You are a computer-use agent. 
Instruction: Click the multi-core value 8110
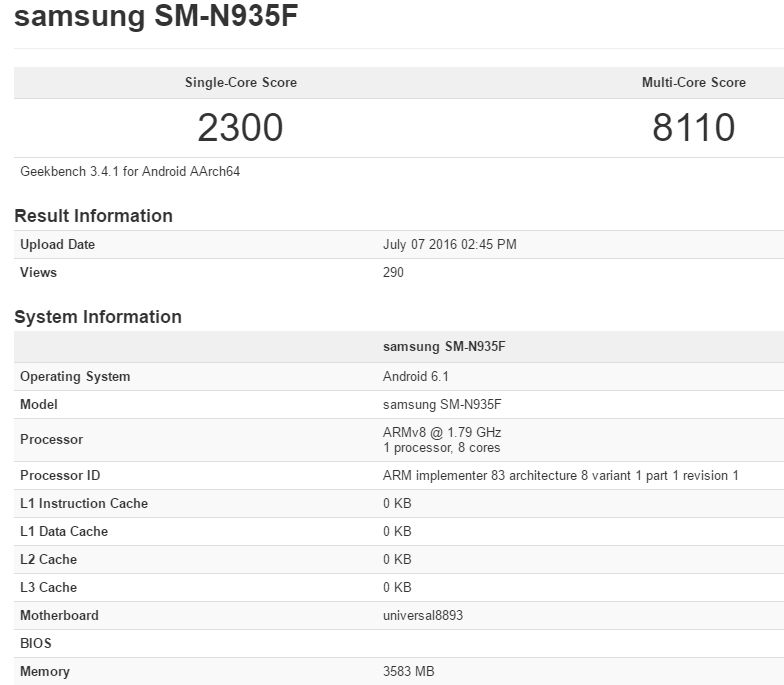[694, 128]
